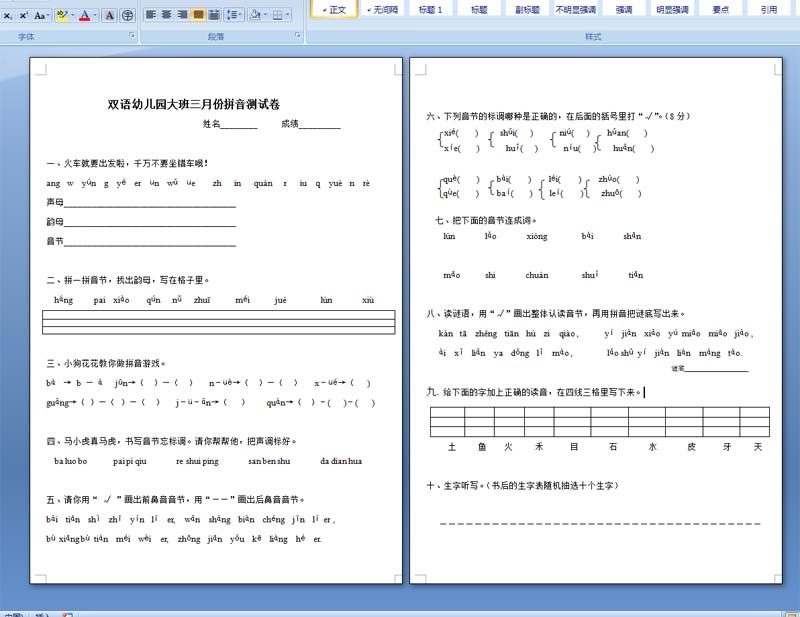The width and height of the screenshot is (800, 617).
Task: Open the font color dropdown arrow
Action: tap(95, 16)
